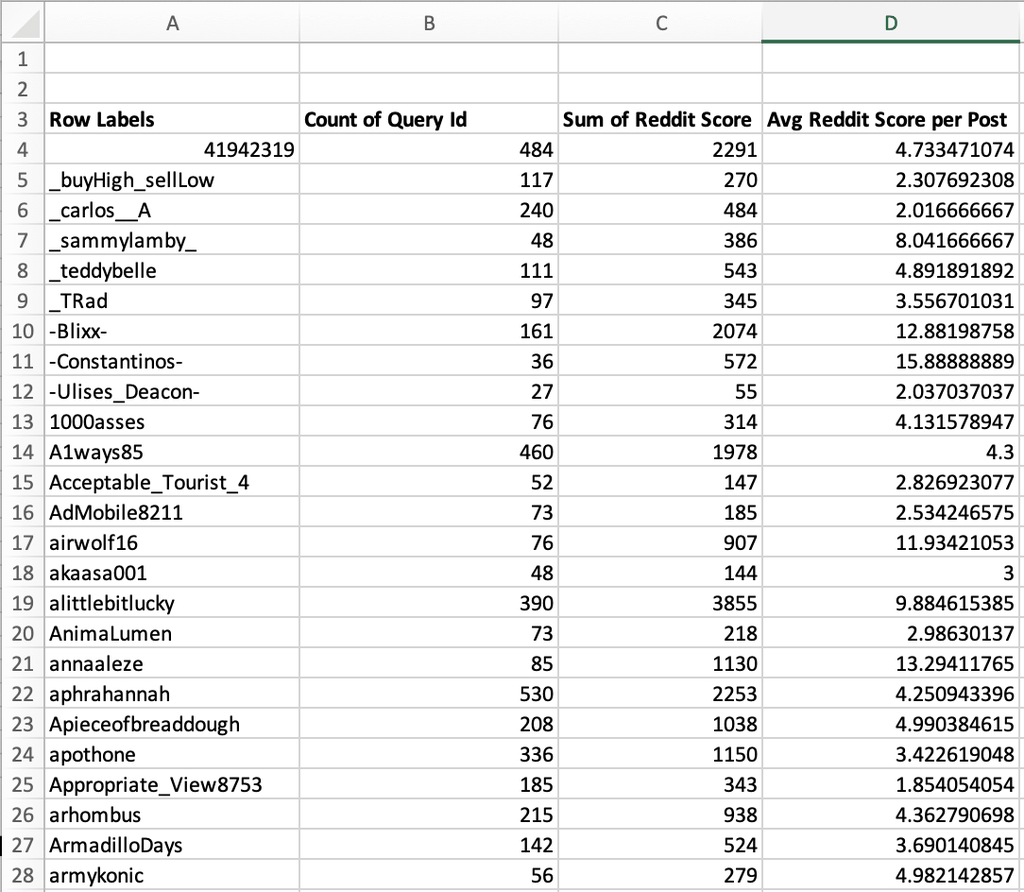Select column C header

[x=660, y=22]
